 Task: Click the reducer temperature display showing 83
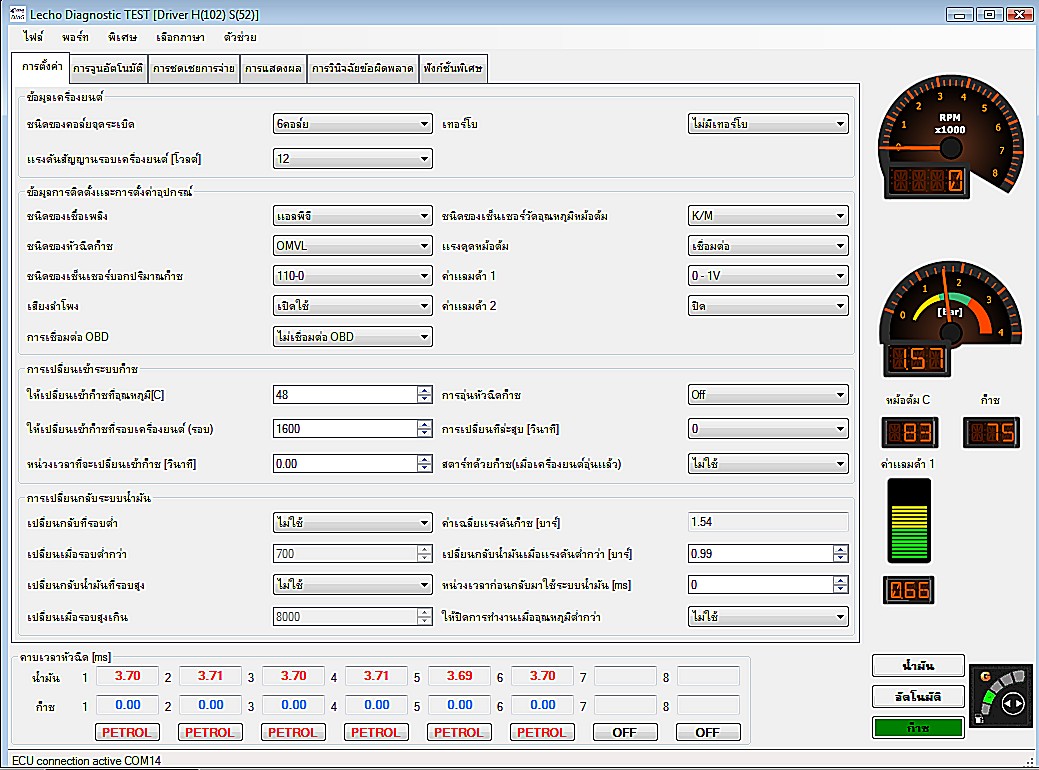(x=908, y=433)
